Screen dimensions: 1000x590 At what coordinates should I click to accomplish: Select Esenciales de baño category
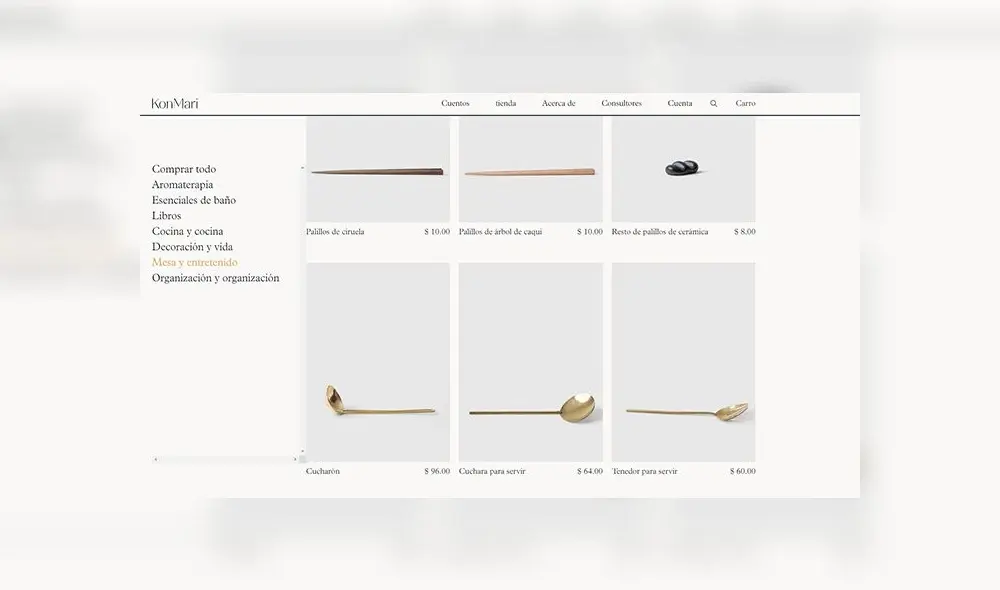(194, 200)
